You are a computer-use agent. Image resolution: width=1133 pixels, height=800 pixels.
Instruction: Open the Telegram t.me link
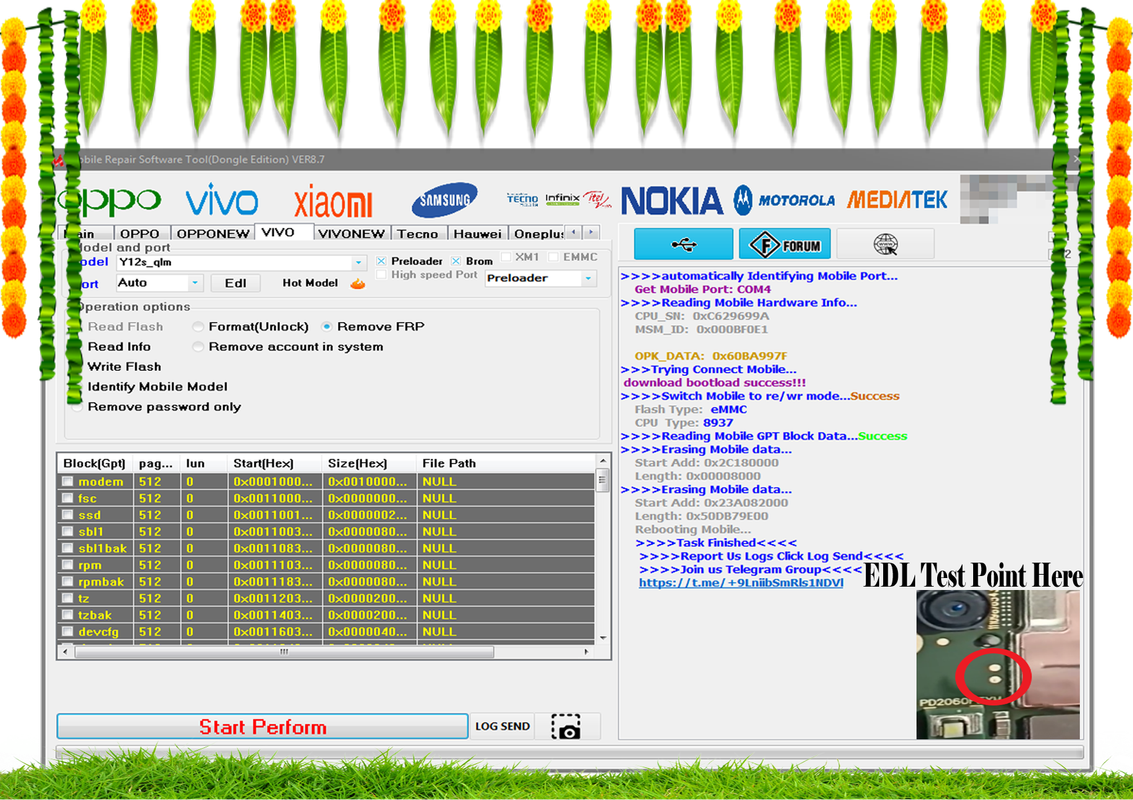(741, 582)
